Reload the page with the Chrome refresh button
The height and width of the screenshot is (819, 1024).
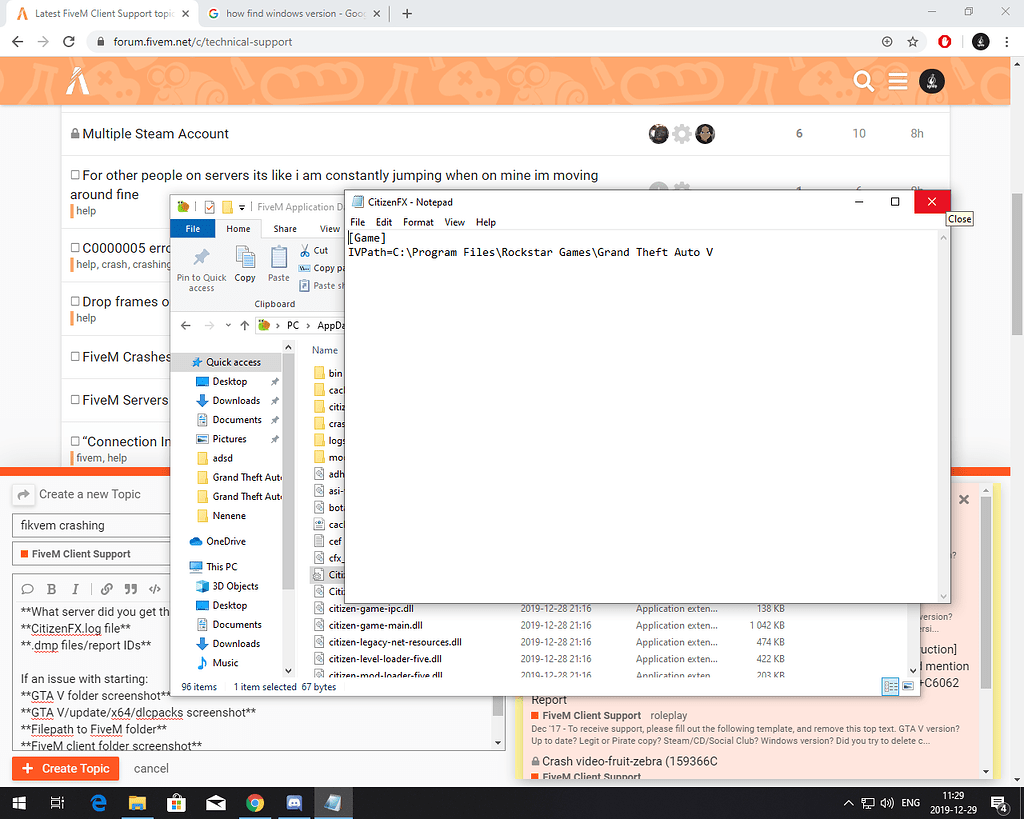pyautogui.click(x=69, y=42)
